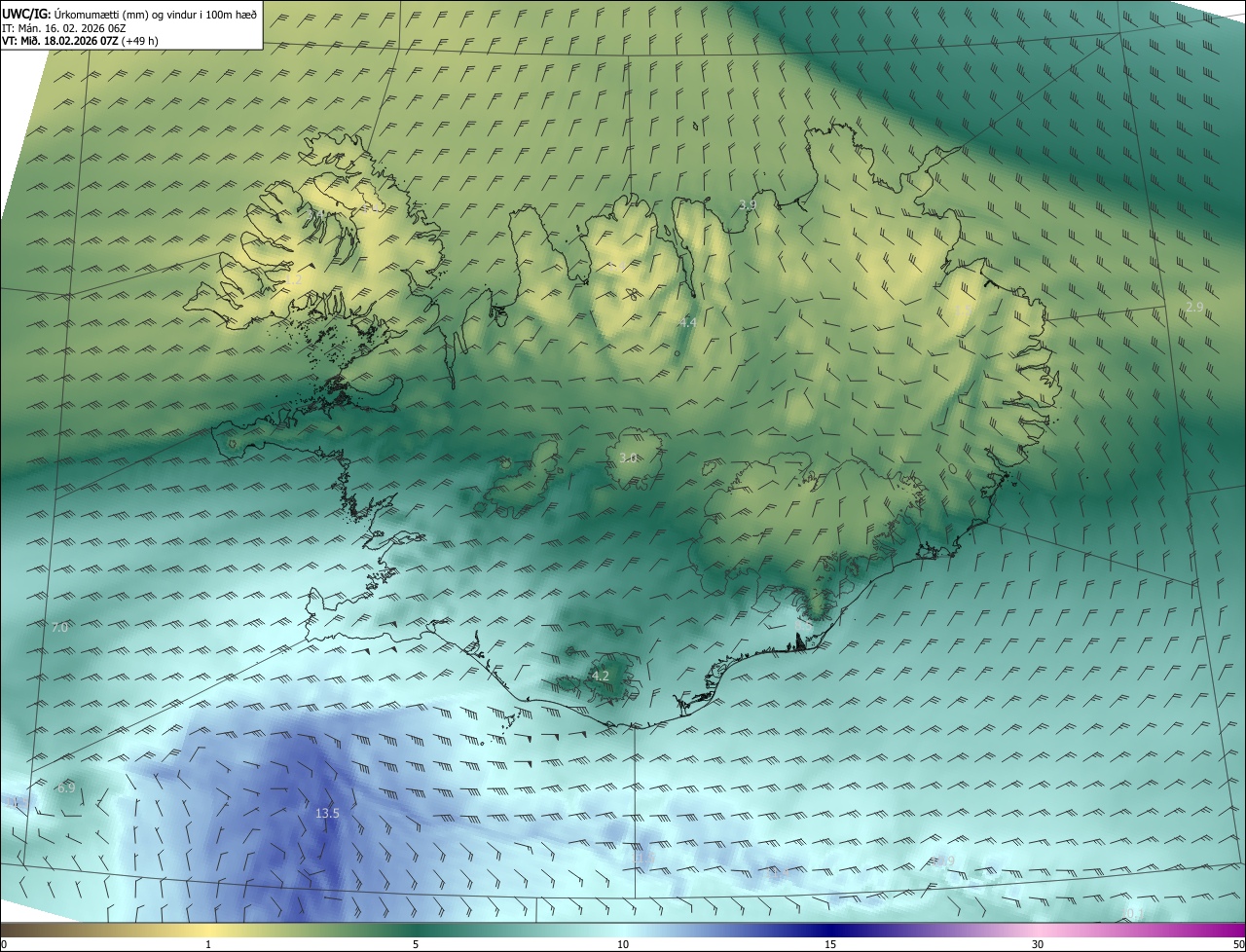1246x952 pixels.
Task: Click the 'VT: Mið. 18.02.2026 07Z' valid time
Action: click(x=78, y=41)
